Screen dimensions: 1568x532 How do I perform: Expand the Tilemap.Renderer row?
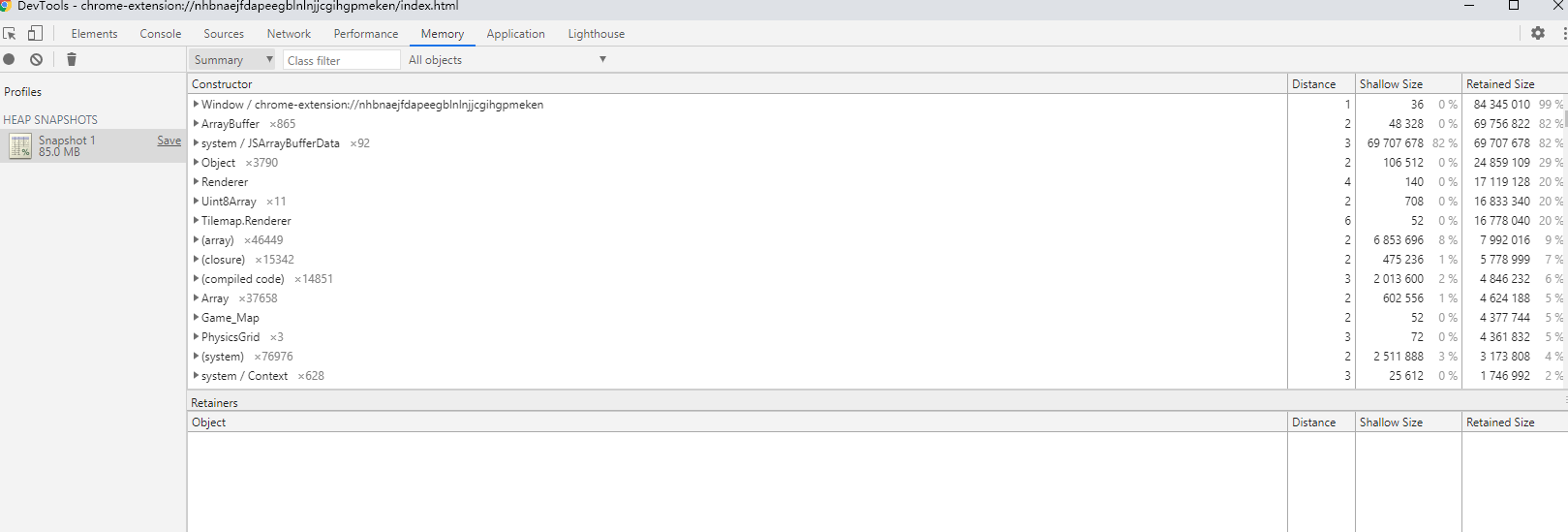[x=196, y=221]
